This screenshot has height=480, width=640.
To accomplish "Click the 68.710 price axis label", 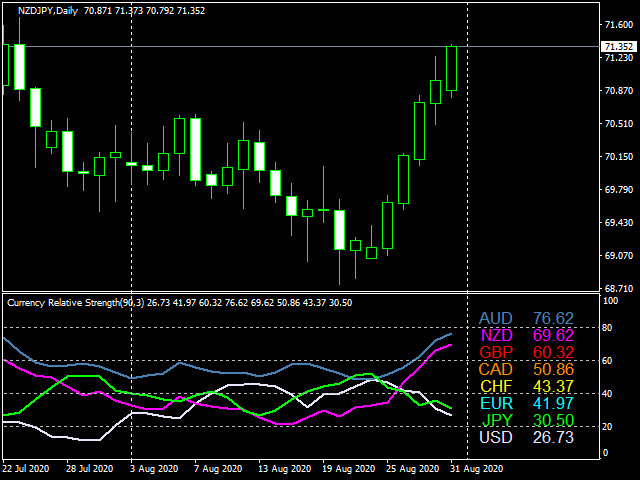I will [x=619, y=289].
